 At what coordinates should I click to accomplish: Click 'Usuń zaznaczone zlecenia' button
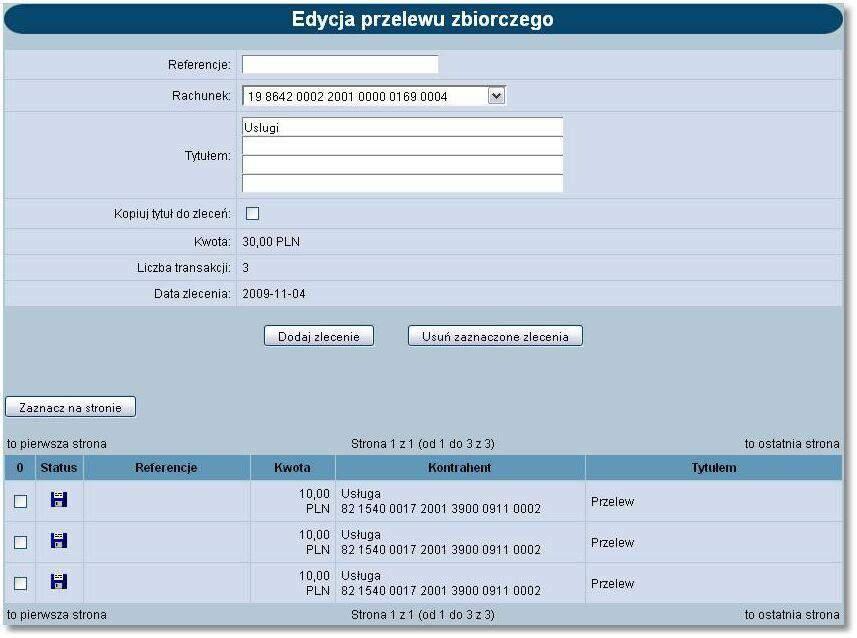point(495,336)
